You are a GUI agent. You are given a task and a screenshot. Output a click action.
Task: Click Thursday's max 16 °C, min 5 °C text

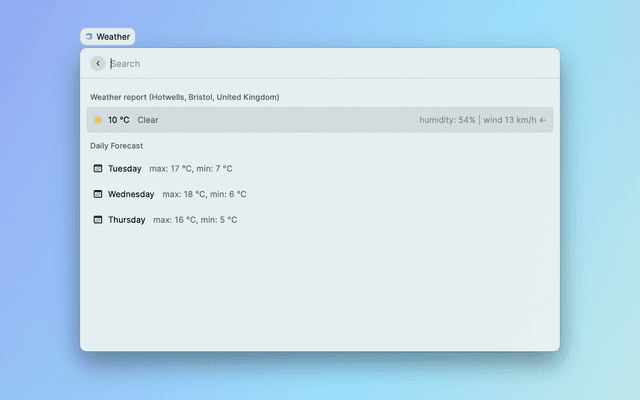coord(195,219)
